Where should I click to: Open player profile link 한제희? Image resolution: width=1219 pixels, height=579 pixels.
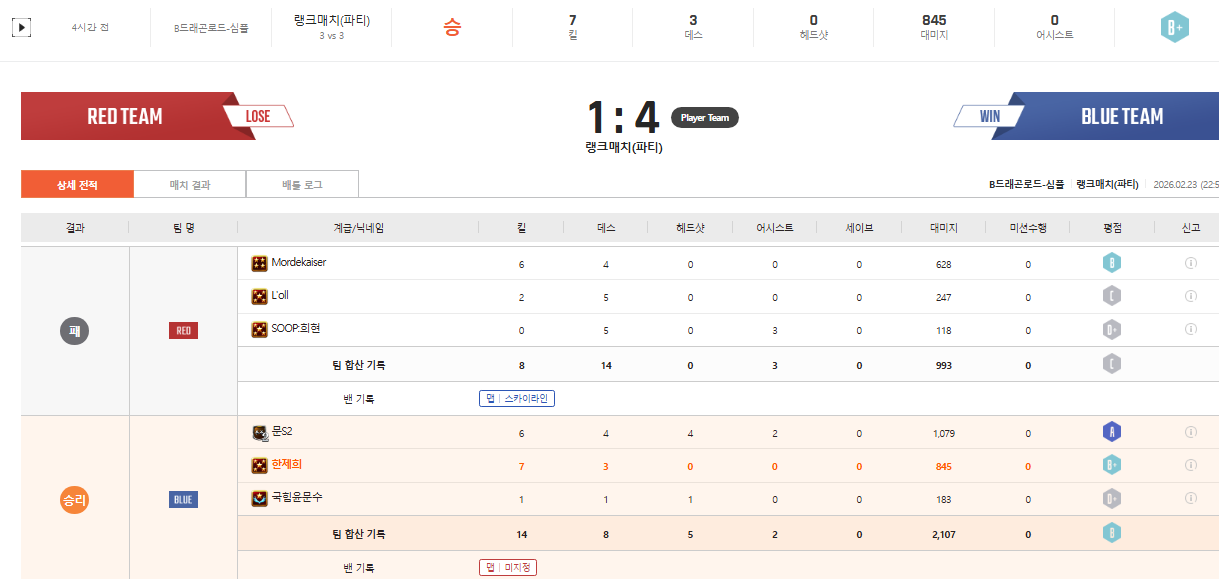pyautogui.click(x=287, y=465)
